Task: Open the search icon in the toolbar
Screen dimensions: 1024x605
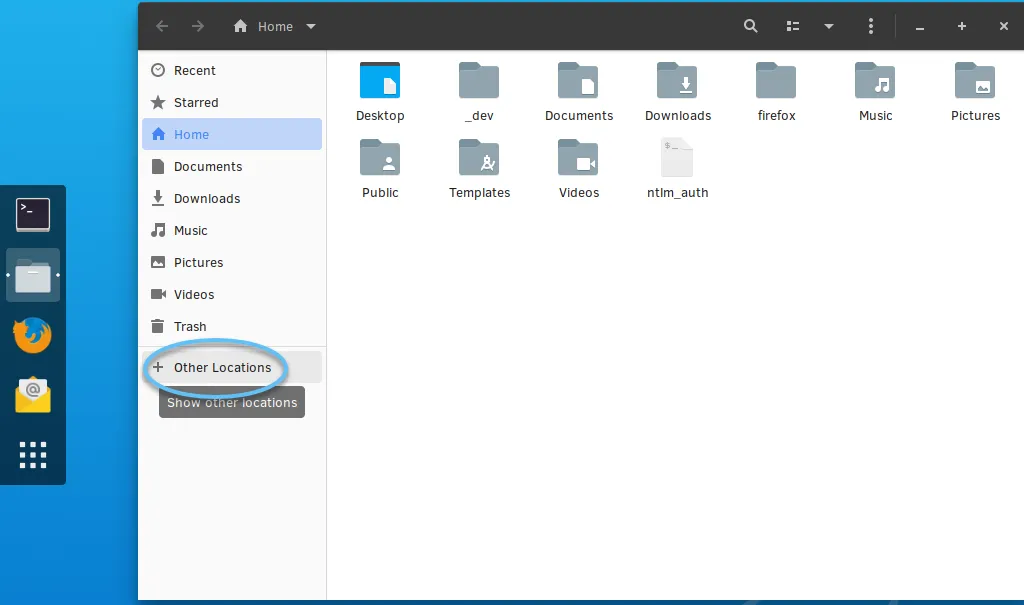Action: [x=750, y=26]
